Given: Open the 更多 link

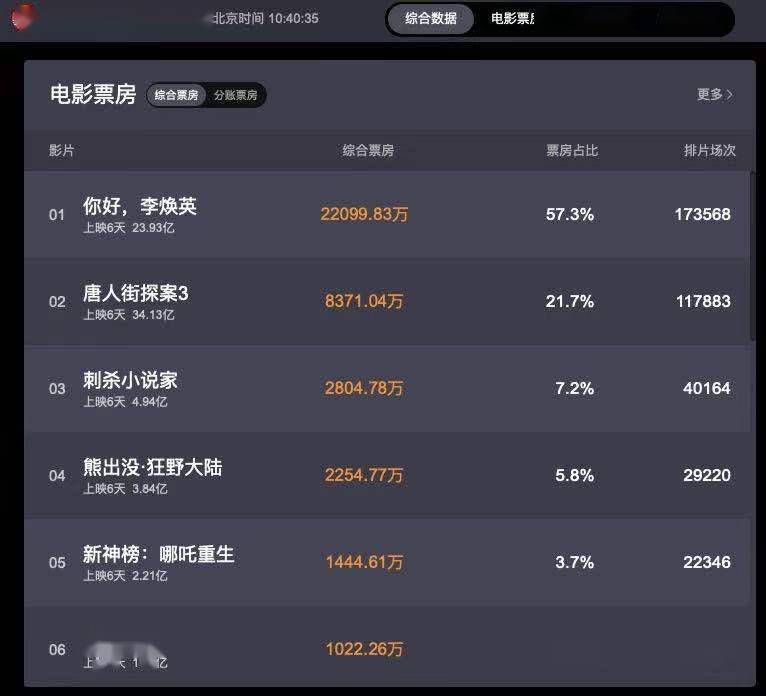Looking at the screenshot, I should [715, 94].
